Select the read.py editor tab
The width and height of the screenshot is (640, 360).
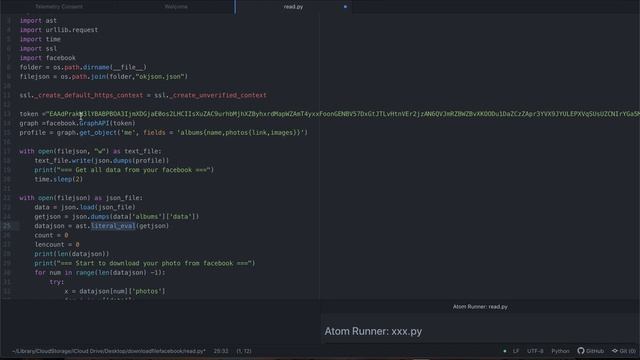293,7
